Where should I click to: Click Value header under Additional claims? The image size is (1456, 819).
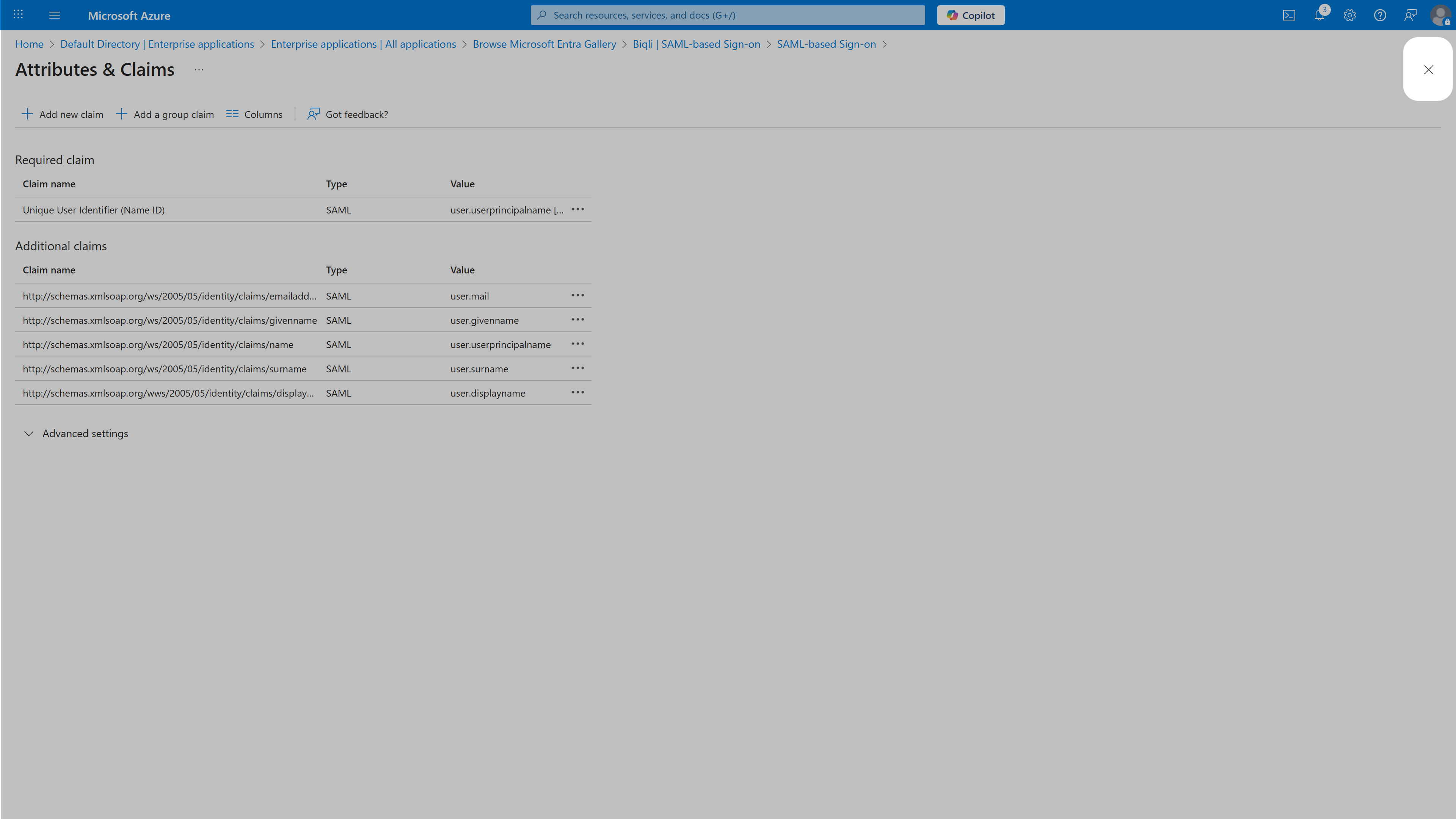[462, 270]
